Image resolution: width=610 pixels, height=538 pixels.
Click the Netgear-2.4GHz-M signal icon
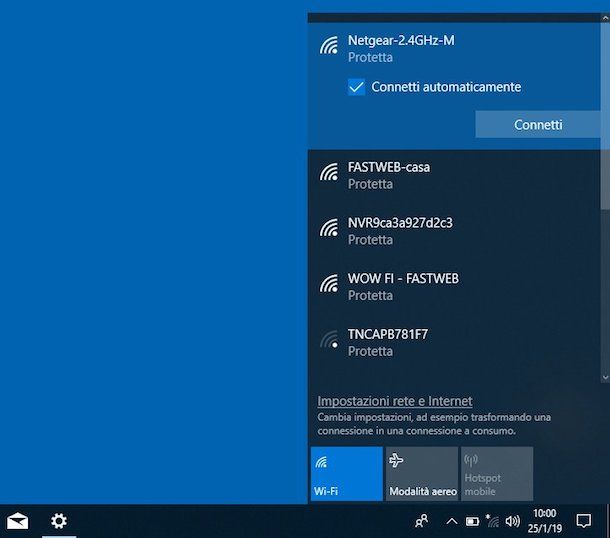pos(329,46)
